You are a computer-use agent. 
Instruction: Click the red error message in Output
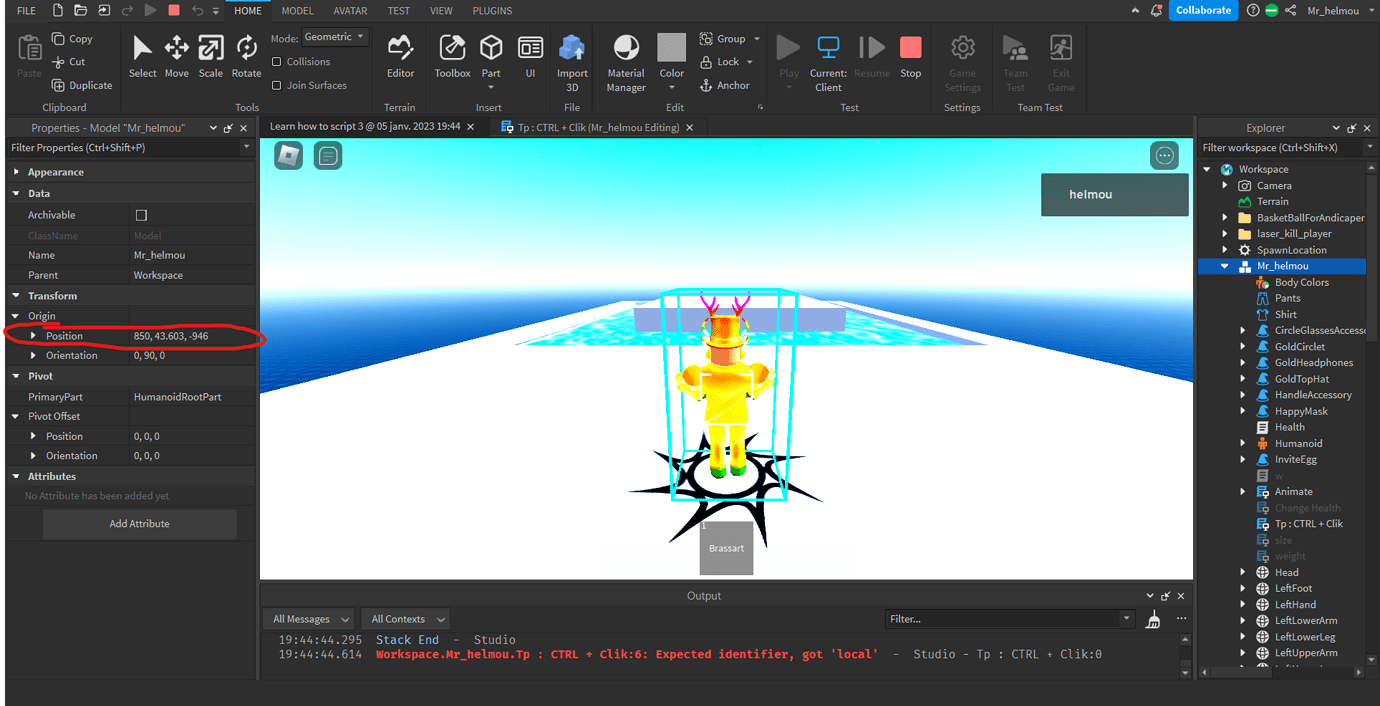click(627, 654)
